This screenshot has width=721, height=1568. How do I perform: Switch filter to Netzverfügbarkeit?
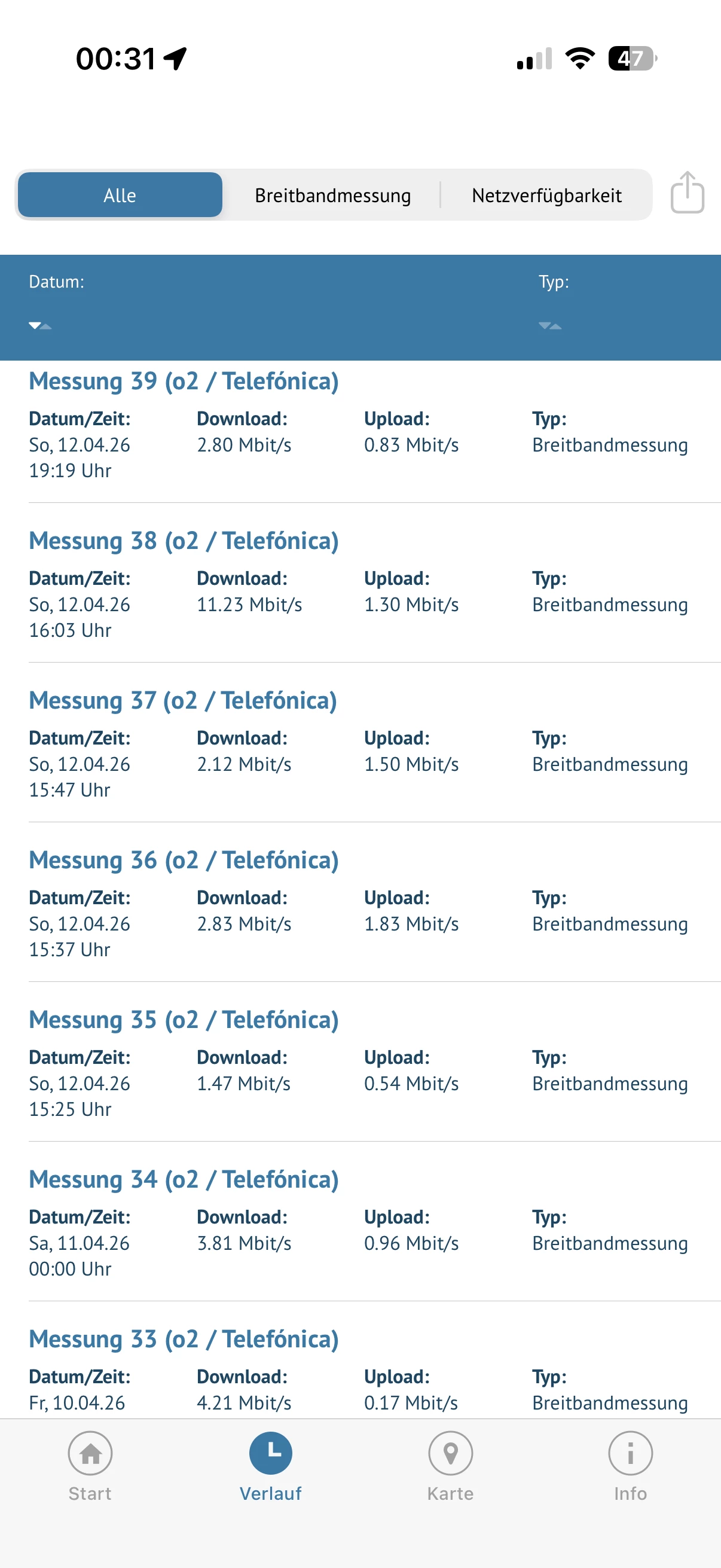[x=546, y=196]
